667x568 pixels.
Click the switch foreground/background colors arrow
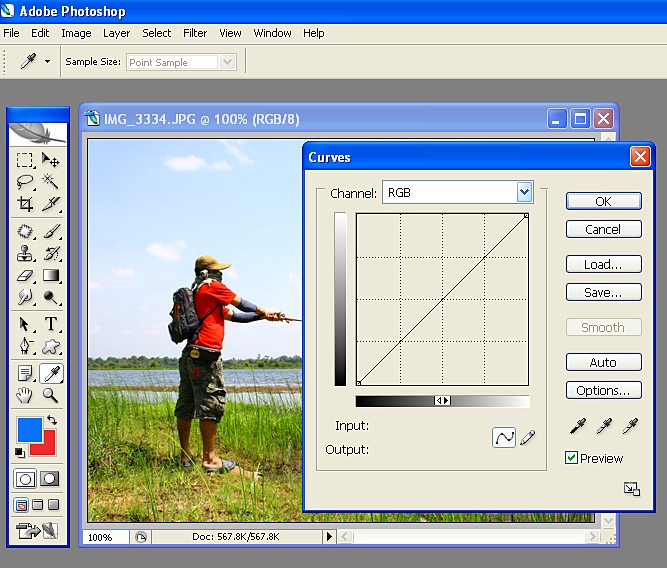(x=52, y=420)
